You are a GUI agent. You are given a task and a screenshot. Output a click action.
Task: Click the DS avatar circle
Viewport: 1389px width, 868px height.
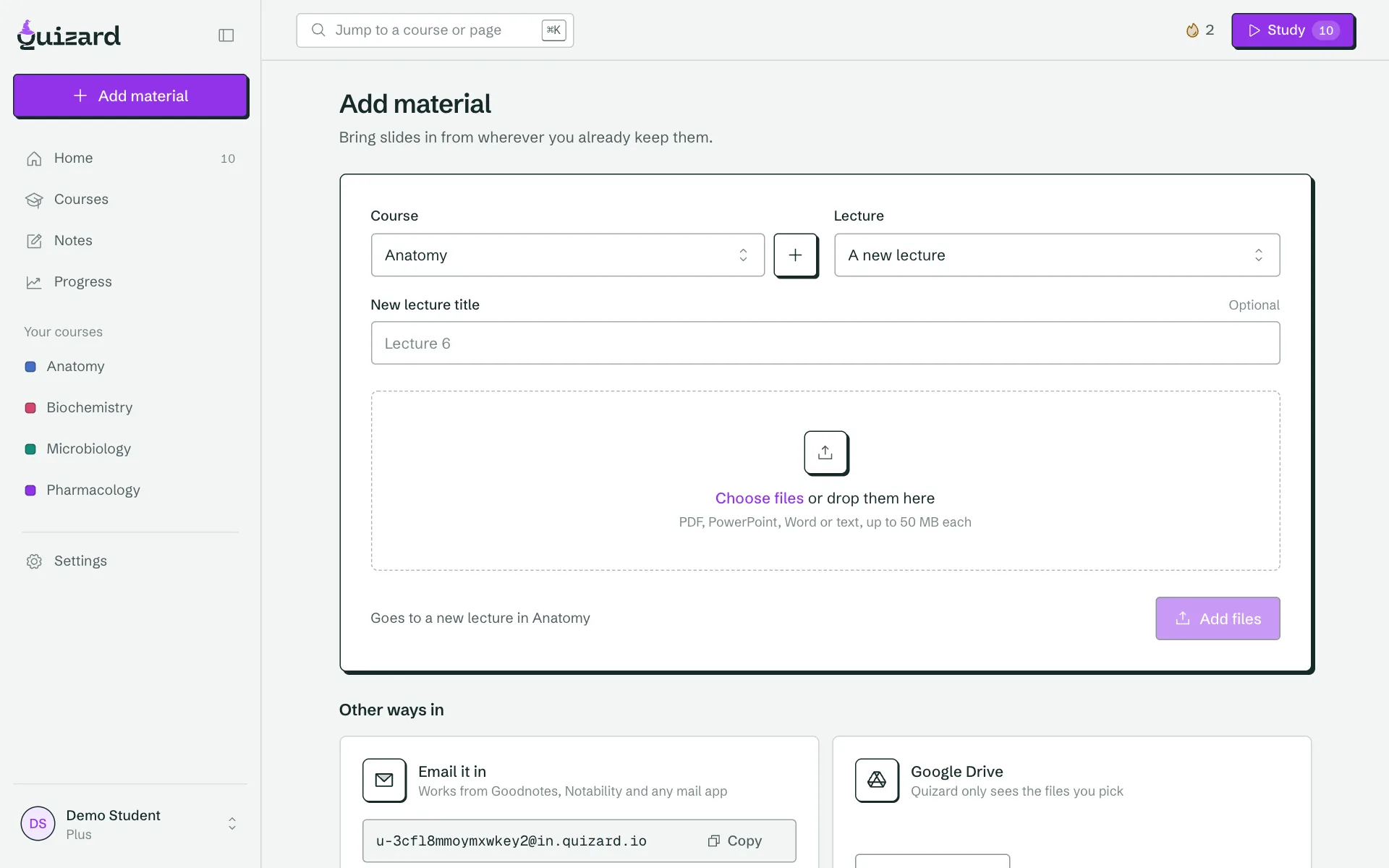click(38, 824)
